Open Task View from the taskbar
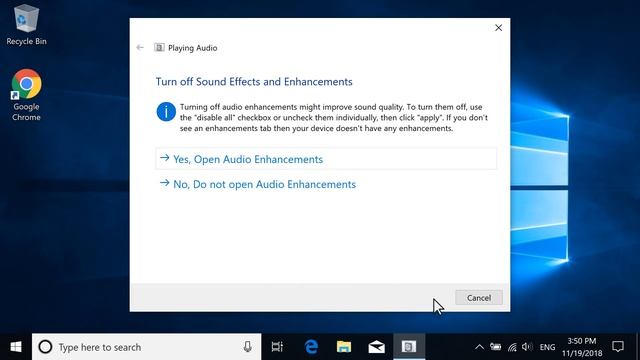The image size is (640, 360). click(x=277, y=347)
